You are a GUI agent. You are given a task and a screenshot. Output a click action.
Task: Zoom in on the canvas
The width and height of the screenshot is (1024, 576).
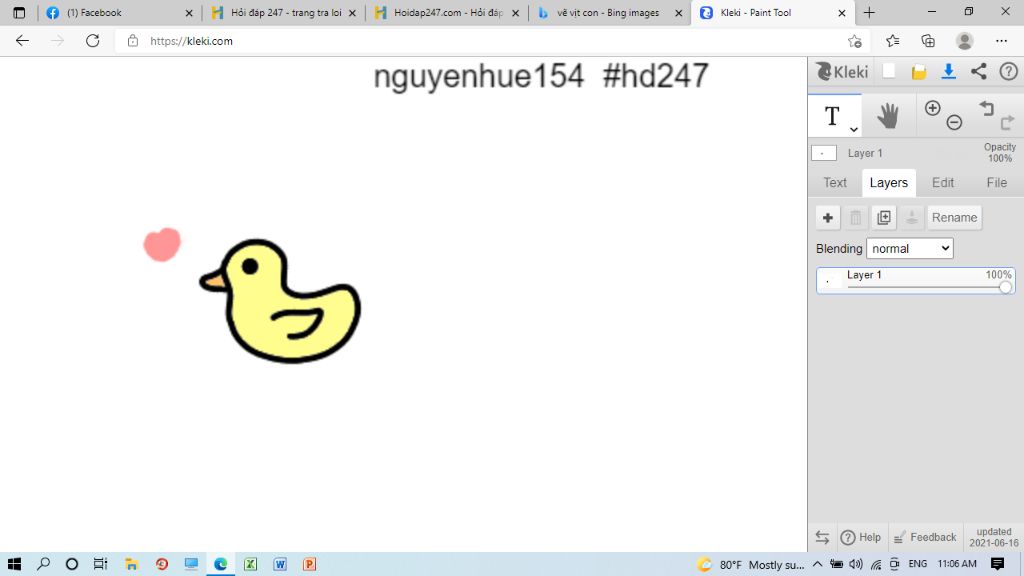click(933, 108)
